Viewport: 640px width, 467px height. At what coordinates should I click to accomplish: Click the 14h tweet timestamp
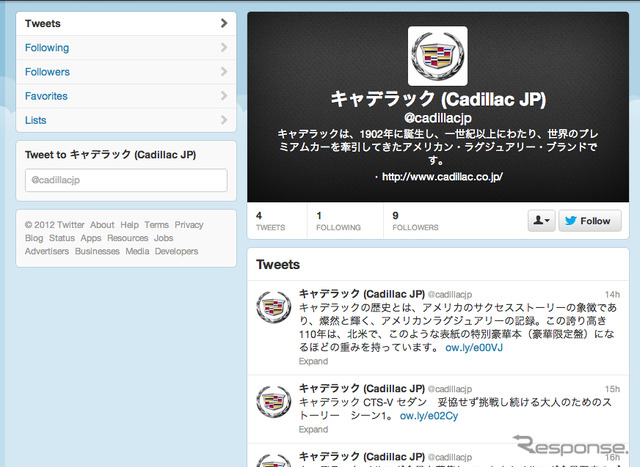[612, 294]
